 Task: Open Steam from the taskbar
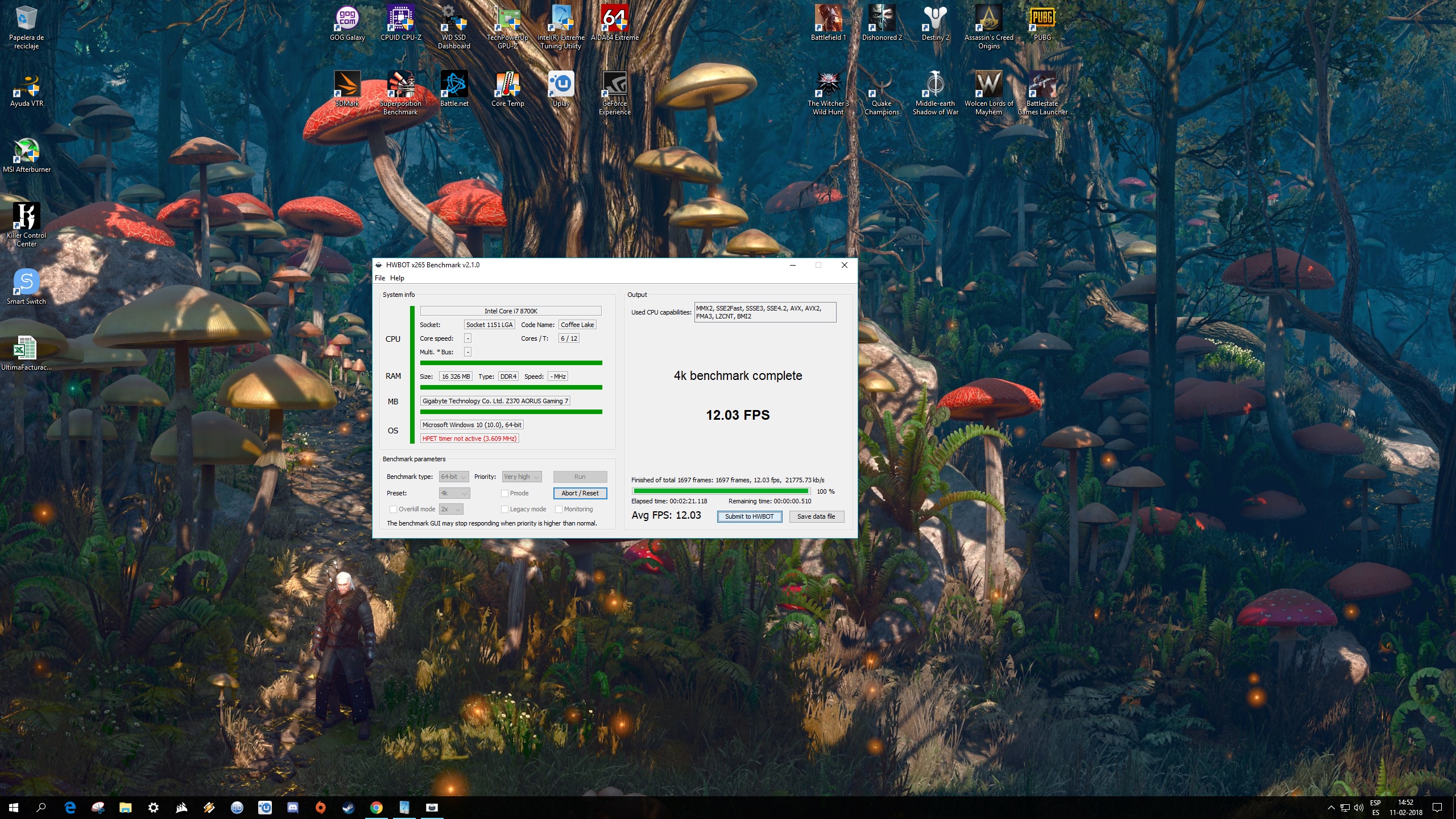pos(349,808)
